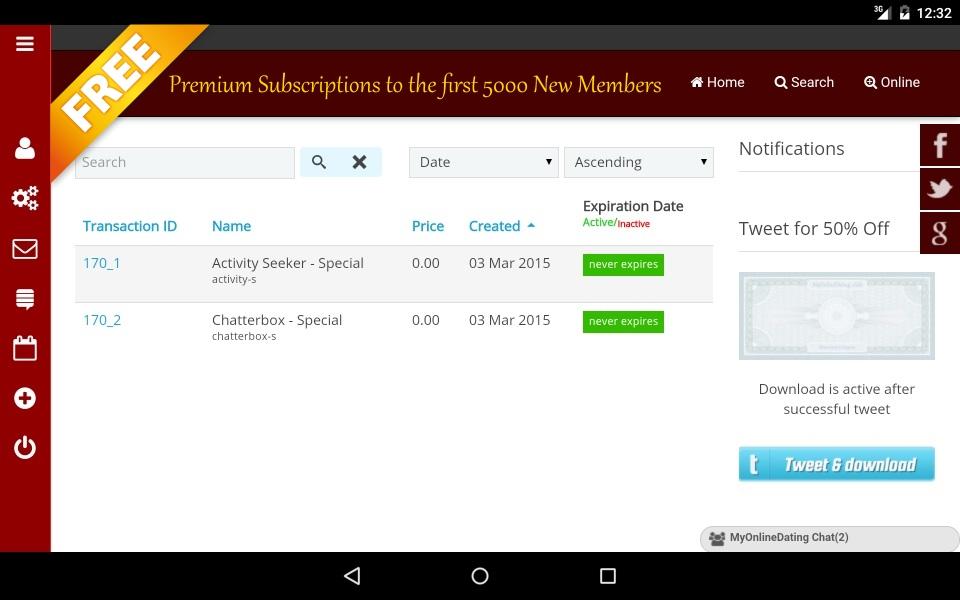The width and height of the screenshot is (960, 600).
Task: Sort by Created column header
Action: point(502,226)
